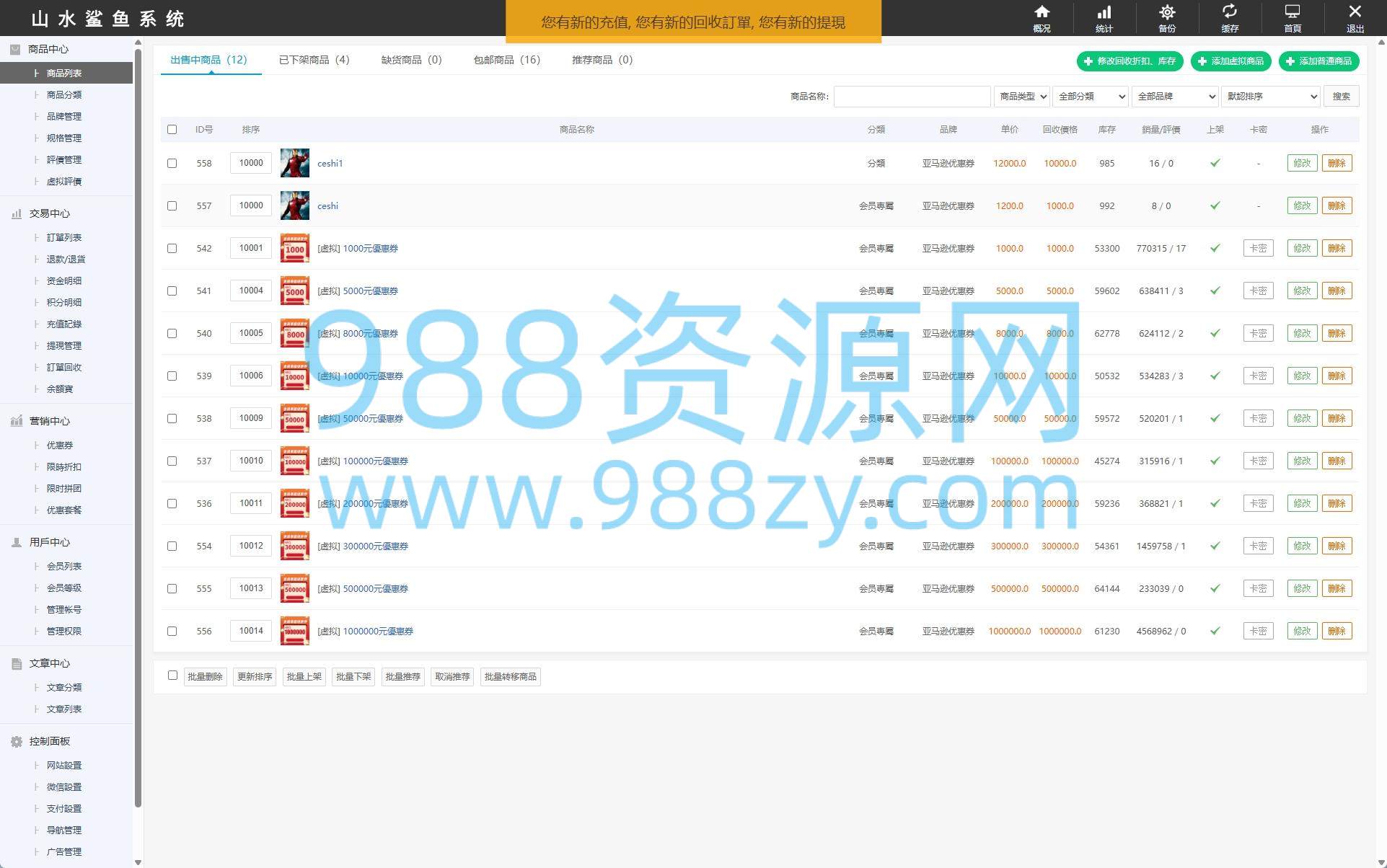Image resolution: width=1387 pixels, height=868 pixels.
Task: Open the 首页 monitor icon
Action: click(1293, 12)
